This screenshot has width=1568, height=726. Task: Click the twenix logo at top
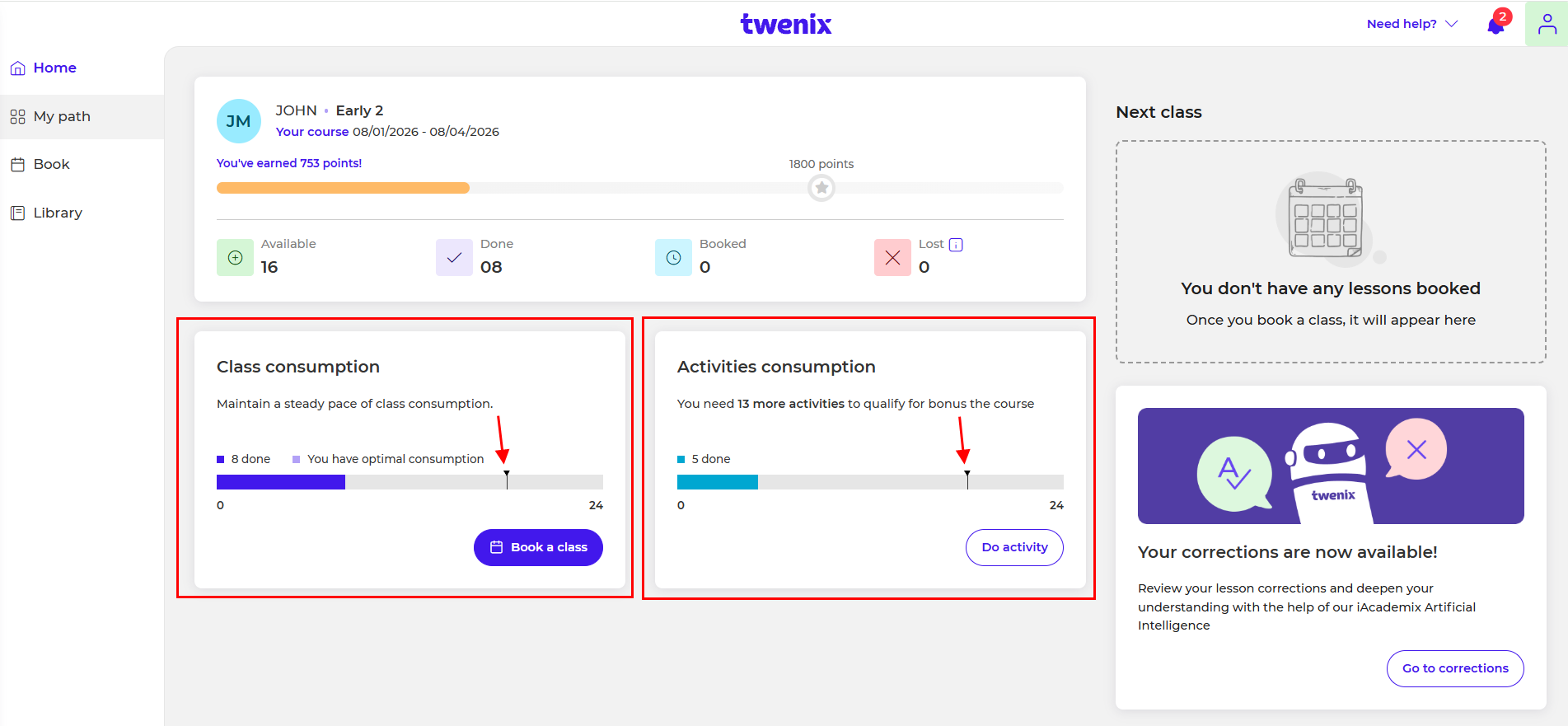[786, 24]
